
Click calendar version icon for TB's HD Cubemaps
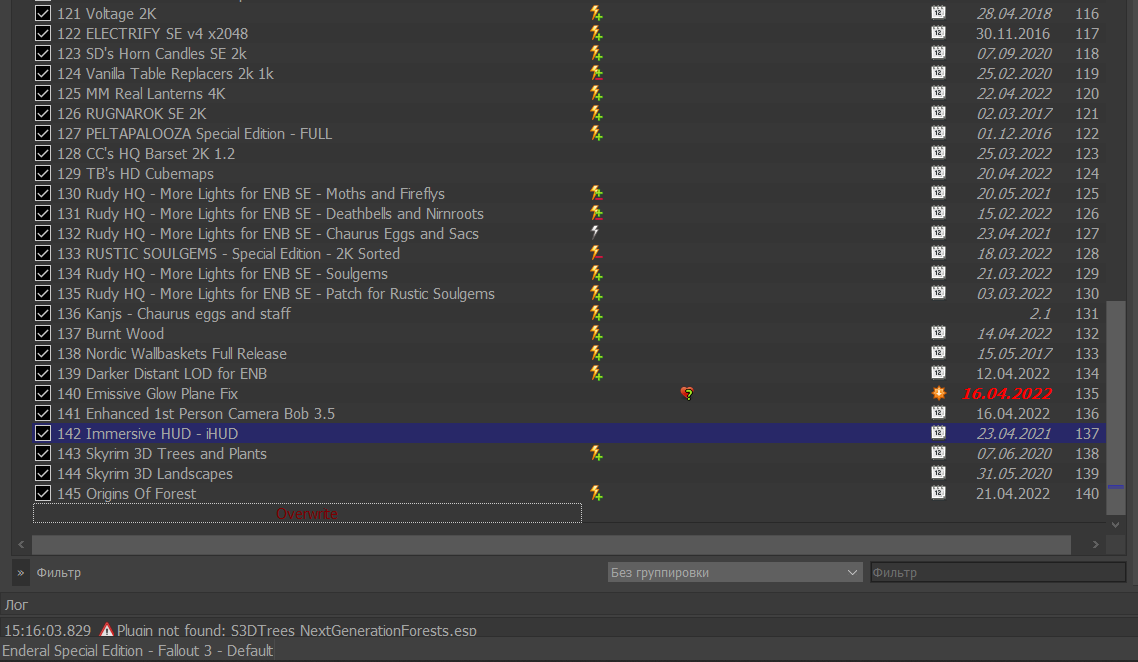pyautogui.click(x=938, y=172)
